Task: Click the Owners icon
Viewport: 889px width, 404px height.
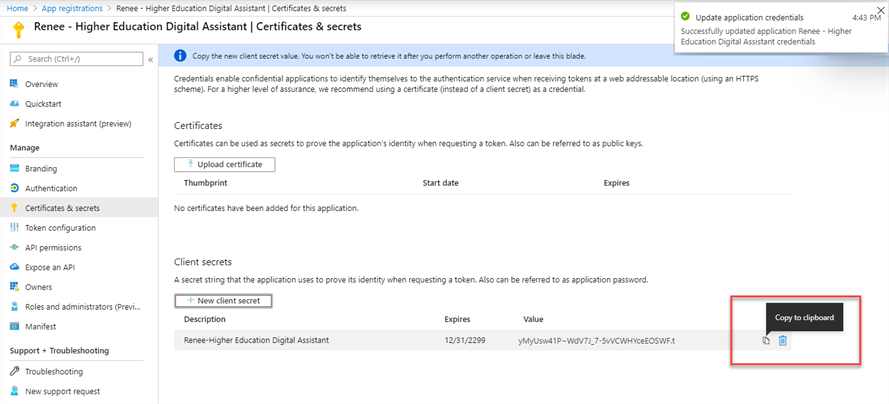Action: [15, 287]
